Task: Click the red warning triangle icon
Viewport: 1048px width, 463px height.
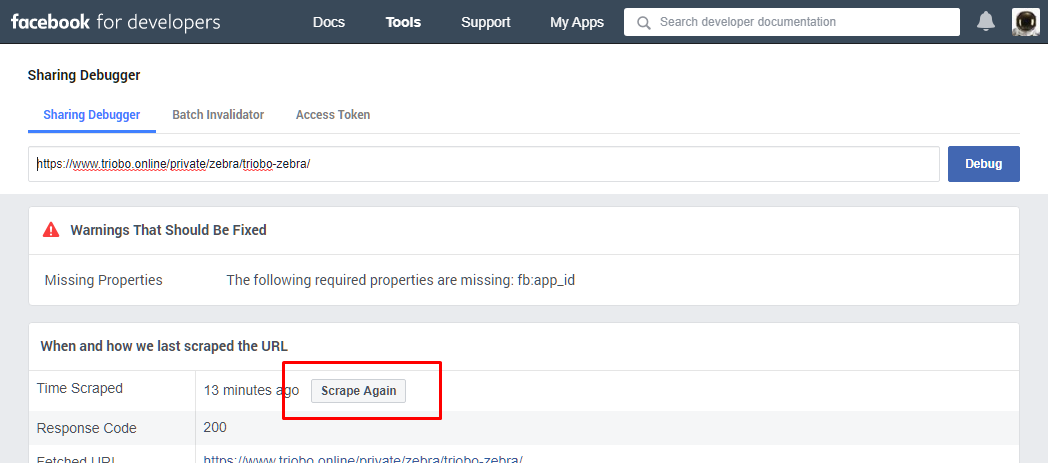Action: [x=51, y=230]
